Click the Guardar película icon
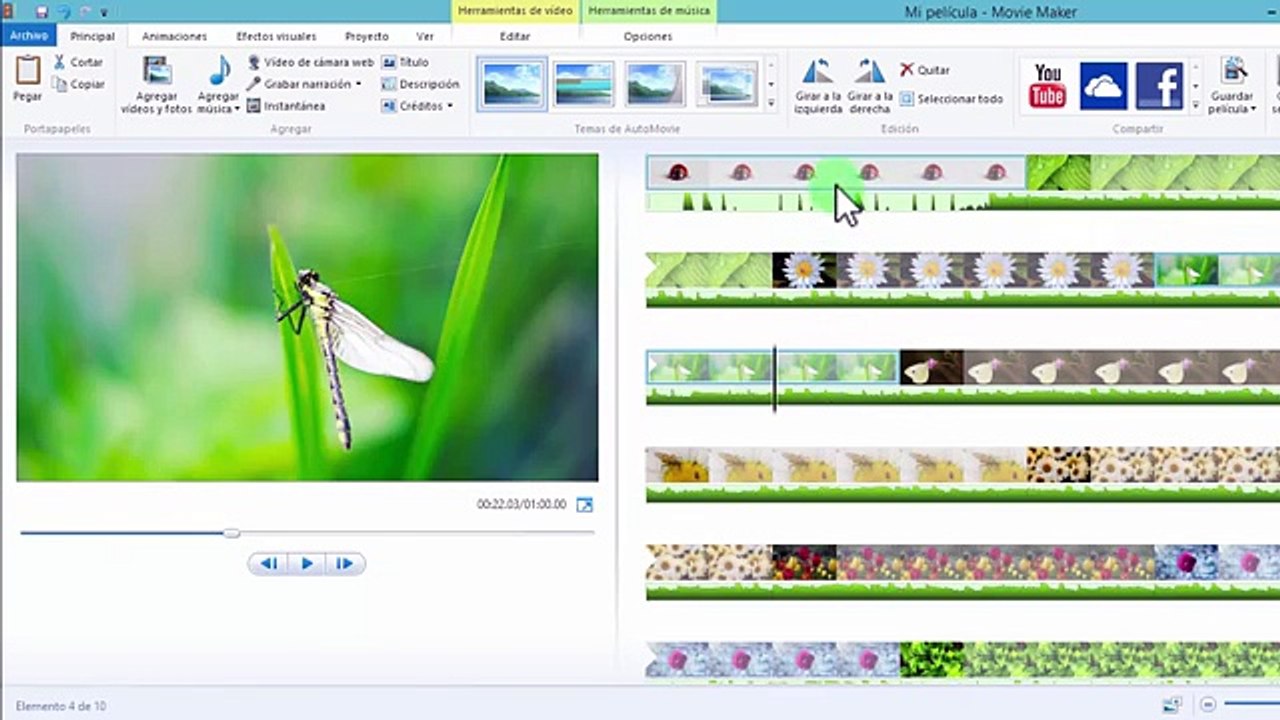Viewport: 1280px width, 720px height. coord(1233,72)
